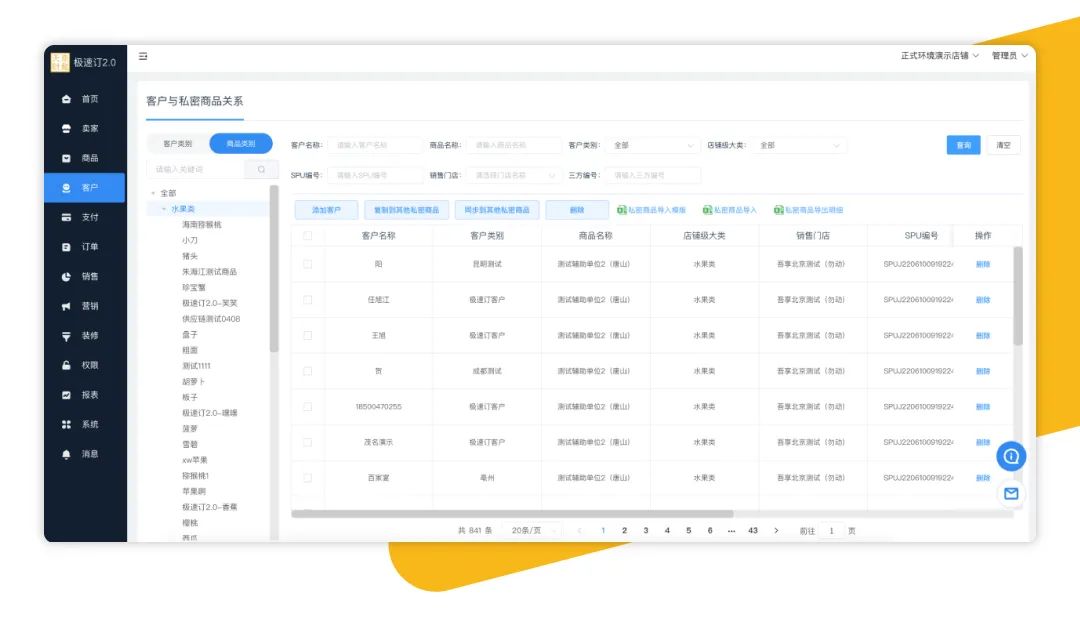Click 复制到其他私密商品 button

click(406, 210)
